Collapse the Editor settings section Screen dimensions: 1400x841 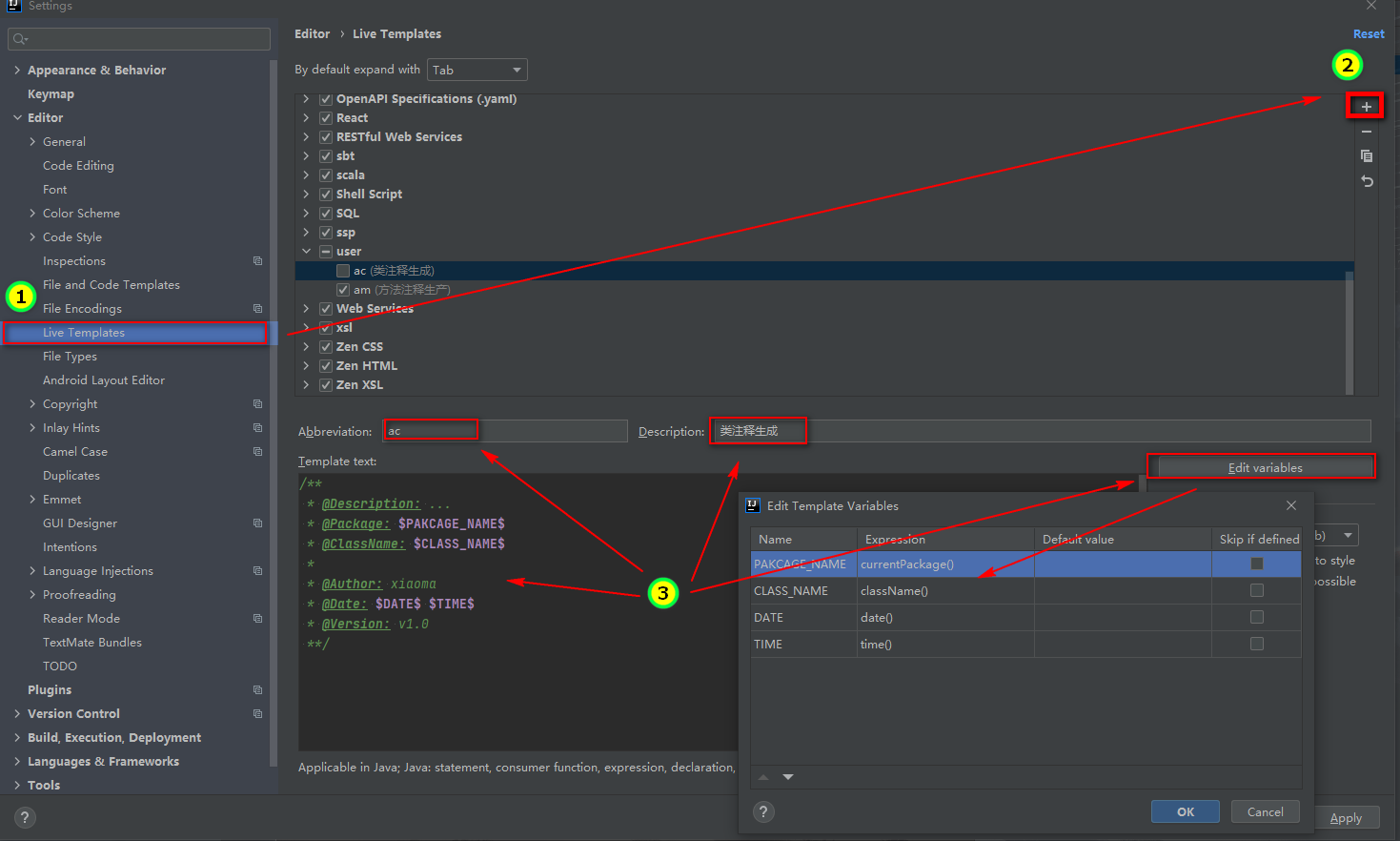(17, 117)
